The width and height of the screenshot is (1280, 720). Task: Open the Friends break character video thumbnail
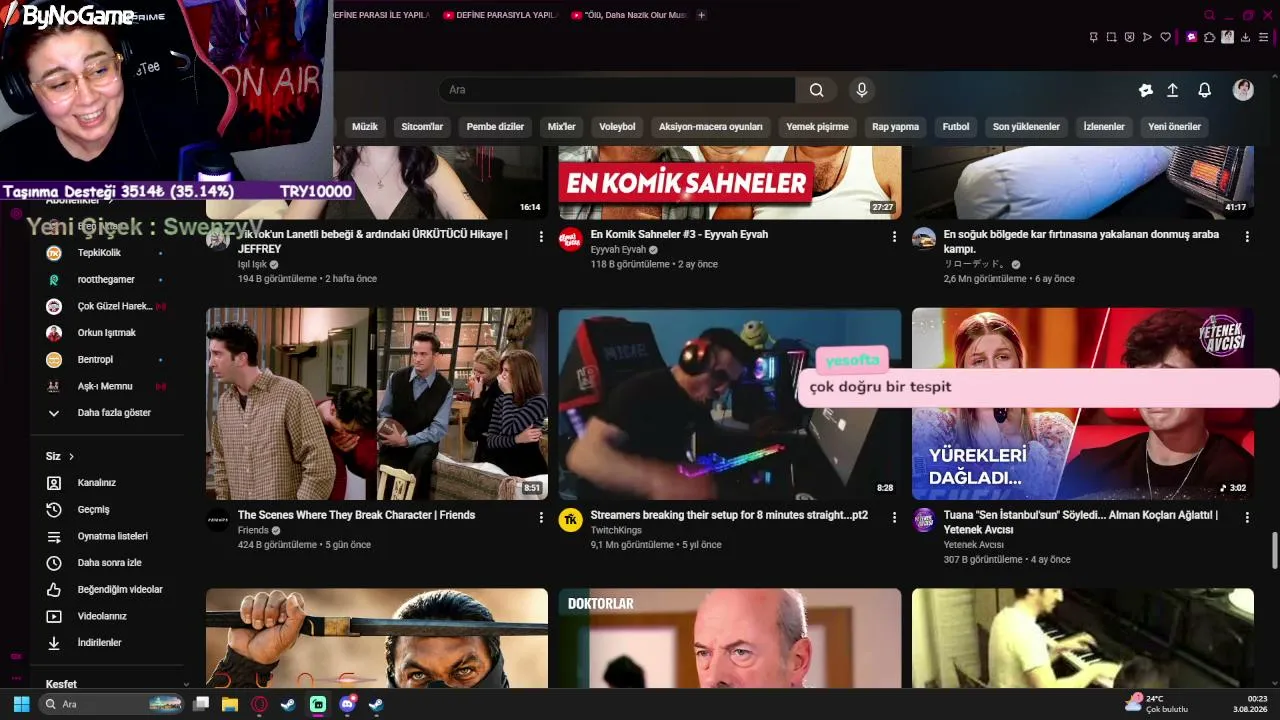377,404
